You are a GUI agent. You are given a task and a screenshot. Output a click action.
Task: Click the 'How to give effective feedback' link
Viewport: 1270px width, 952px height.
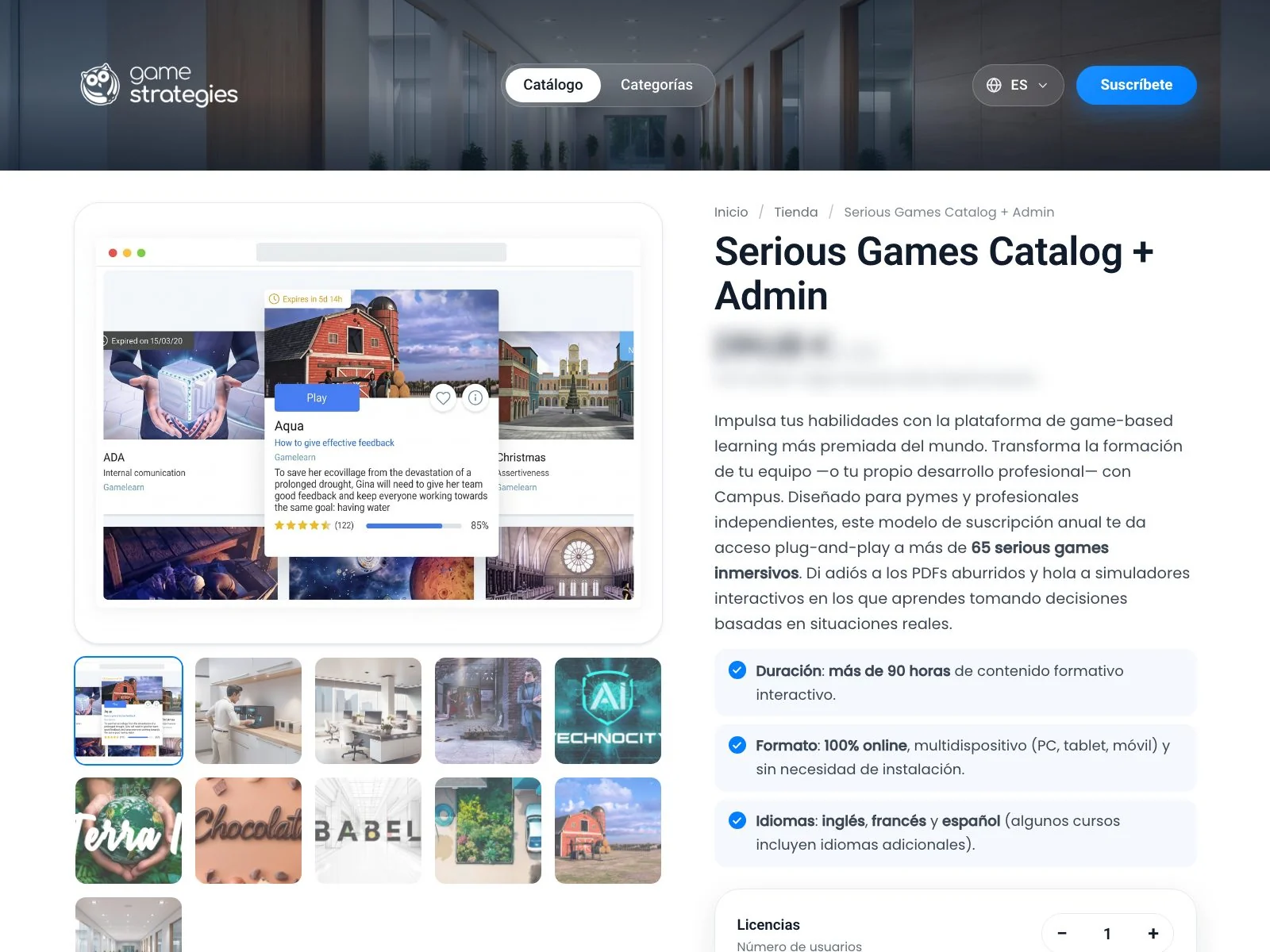coord(334,443)
